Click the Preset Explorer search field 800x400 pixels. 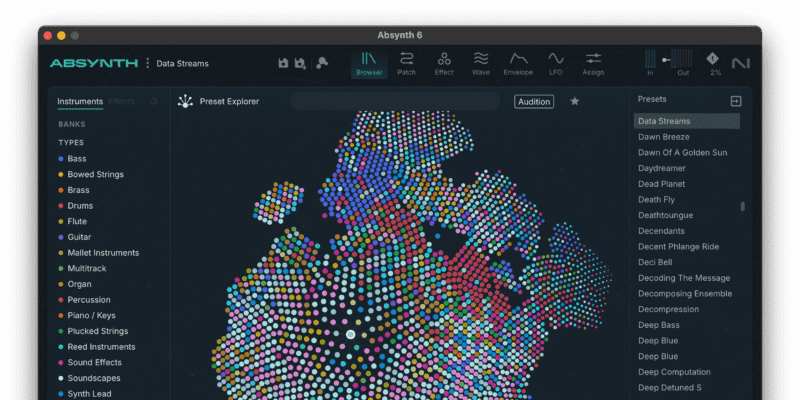[395, 101]
